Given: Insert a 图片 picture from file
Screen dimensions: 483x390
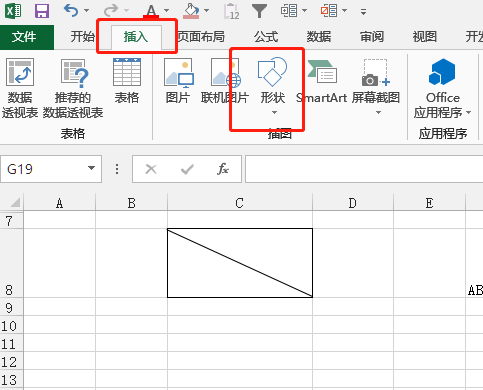Looking at the screenshot, I should pos(178,82).
